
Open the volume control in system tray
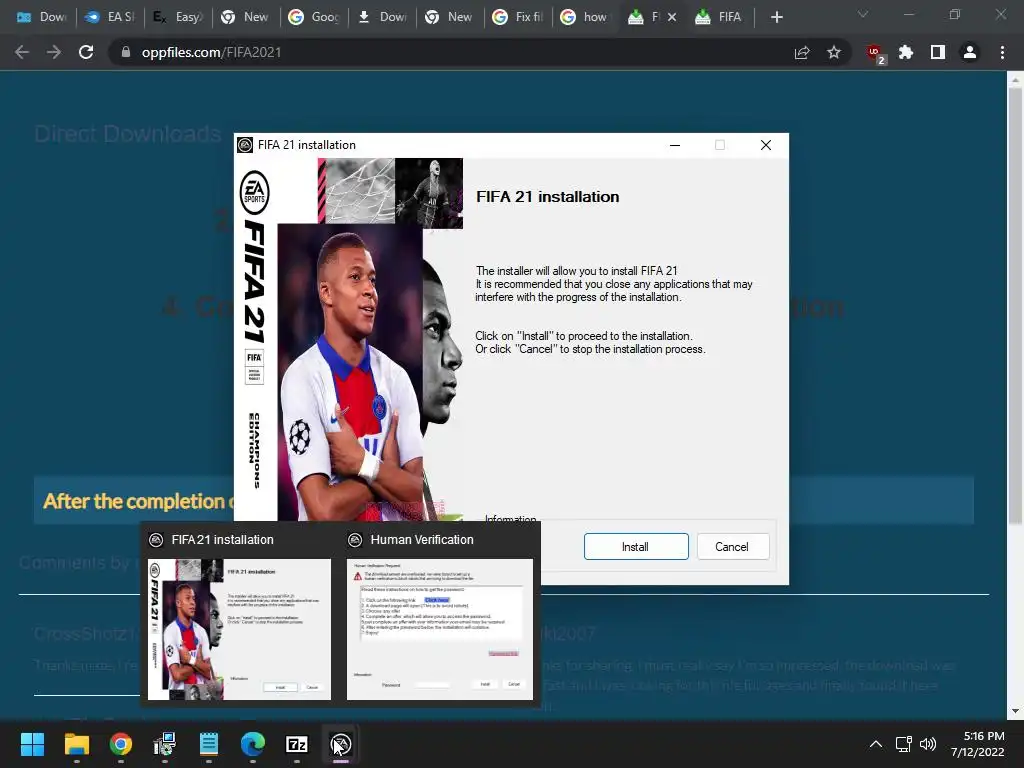[927, 744]
